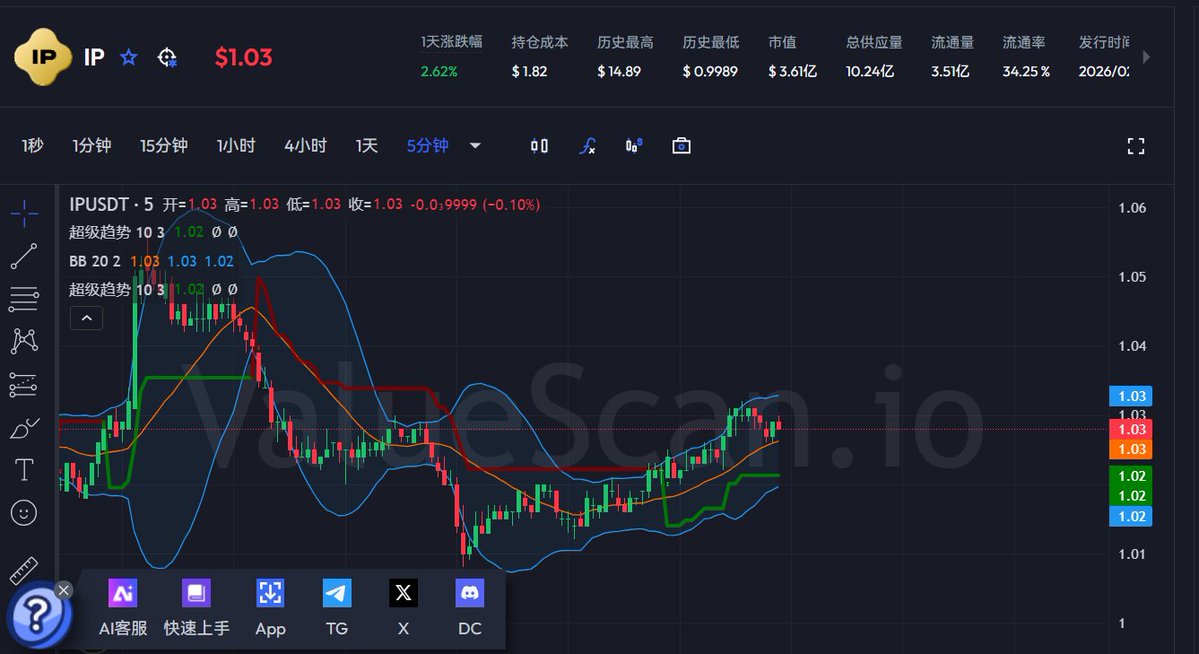The width and height of the screenshot is (1199, 654).
Task: Open the help question mark bubble
Action: [x=38, y=613]
